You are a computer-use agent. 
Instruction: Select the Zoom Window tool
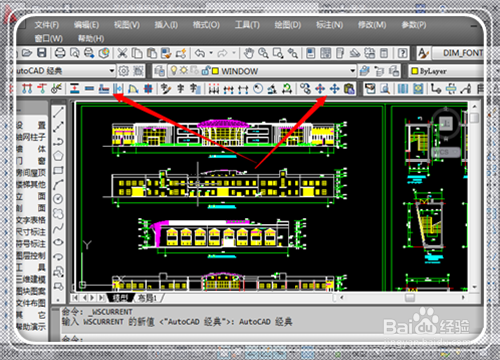pos(278,53)
